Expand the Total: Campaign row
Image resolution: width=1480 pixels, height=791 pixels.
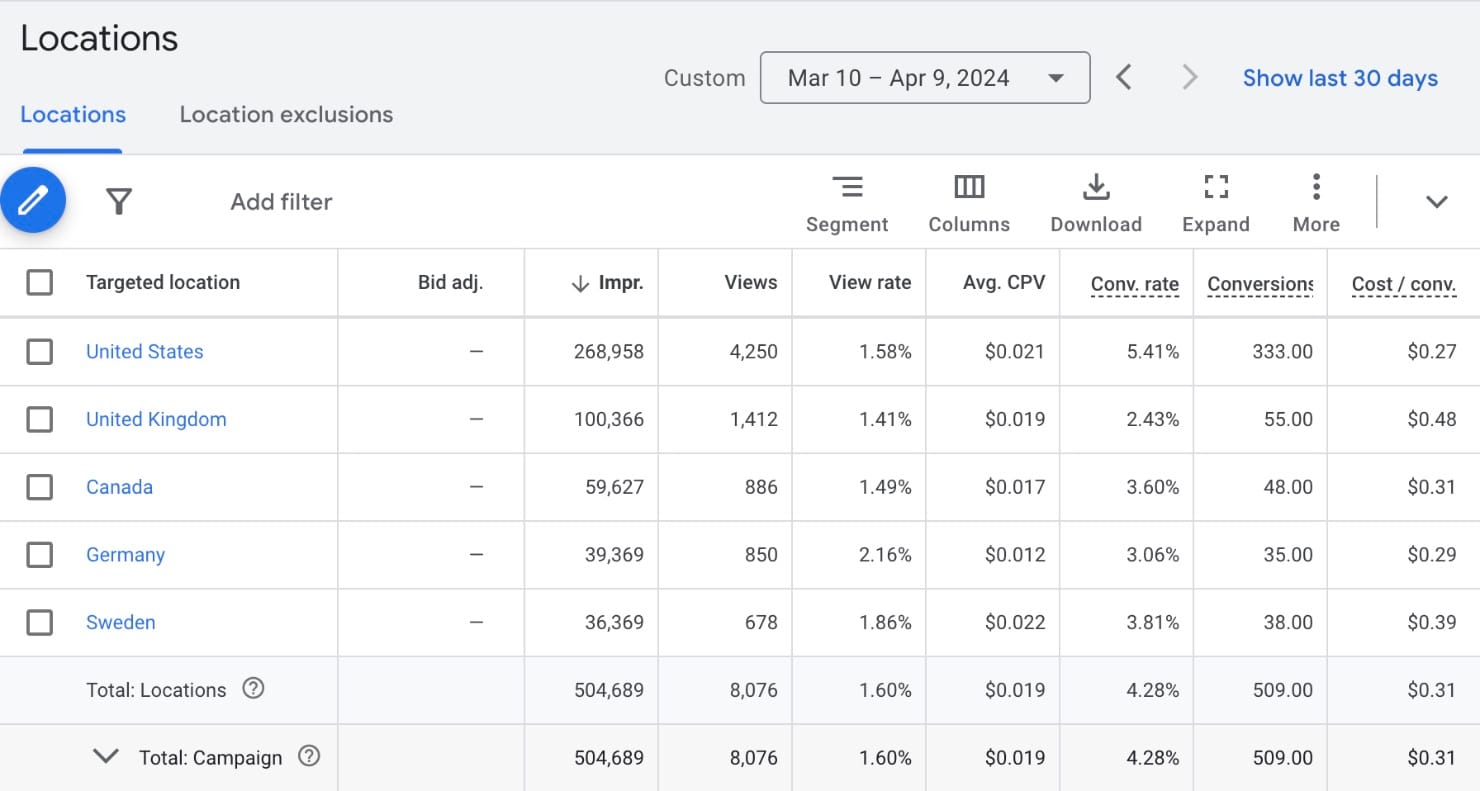click(x=104, y=756)
